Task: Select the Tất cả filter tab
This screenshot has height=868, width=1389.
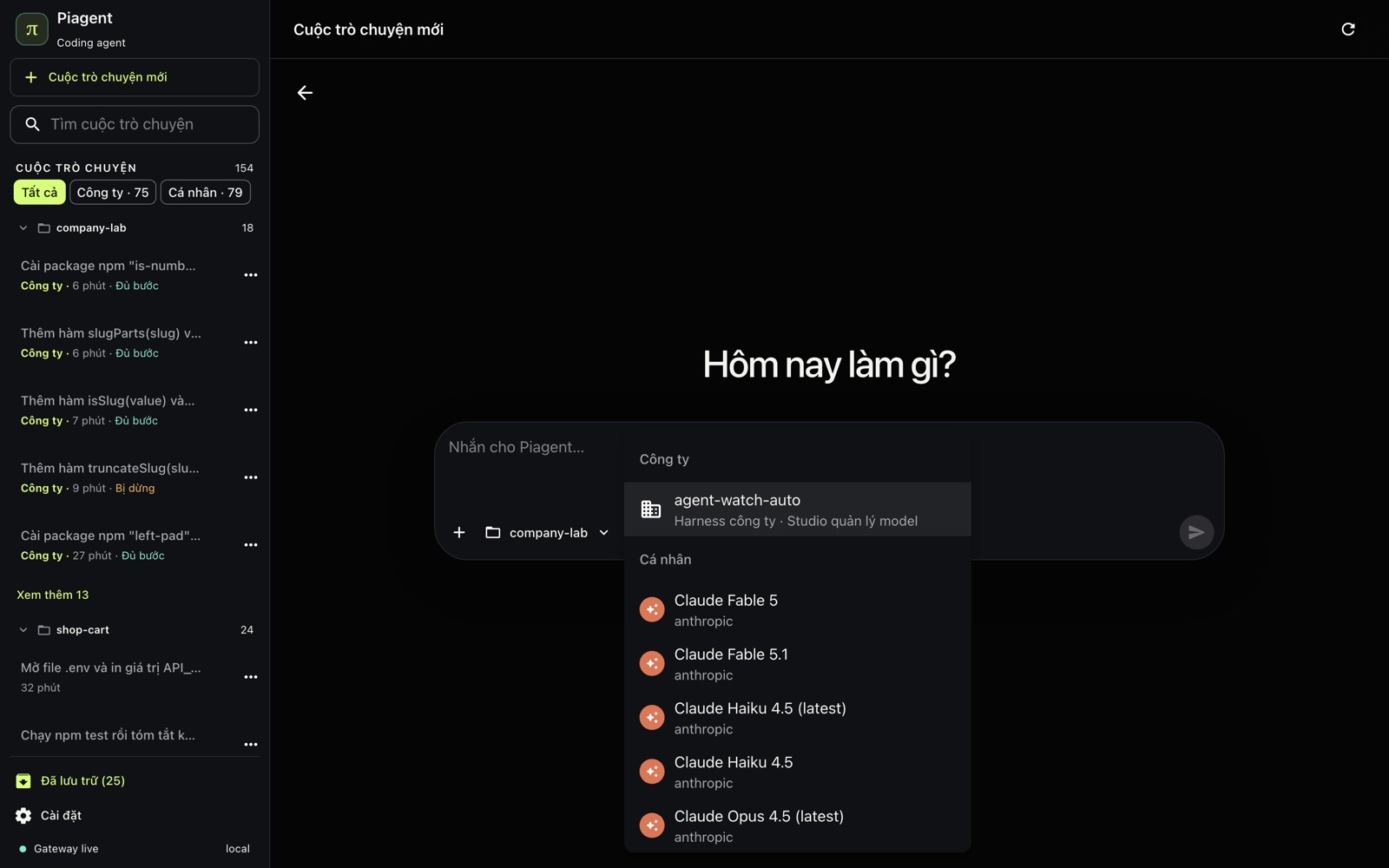Action: [x=39, y=193]
